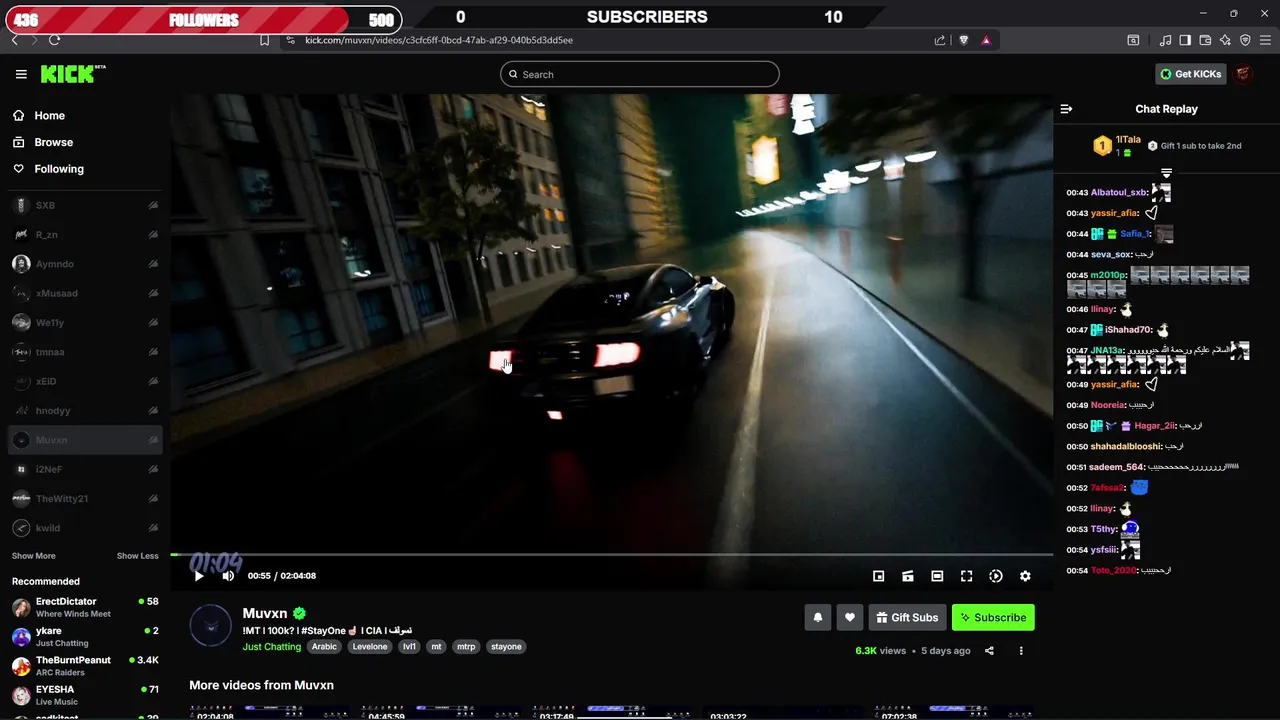
Task: Open Brave Shields lion icon
Action: tap(964, 40)
